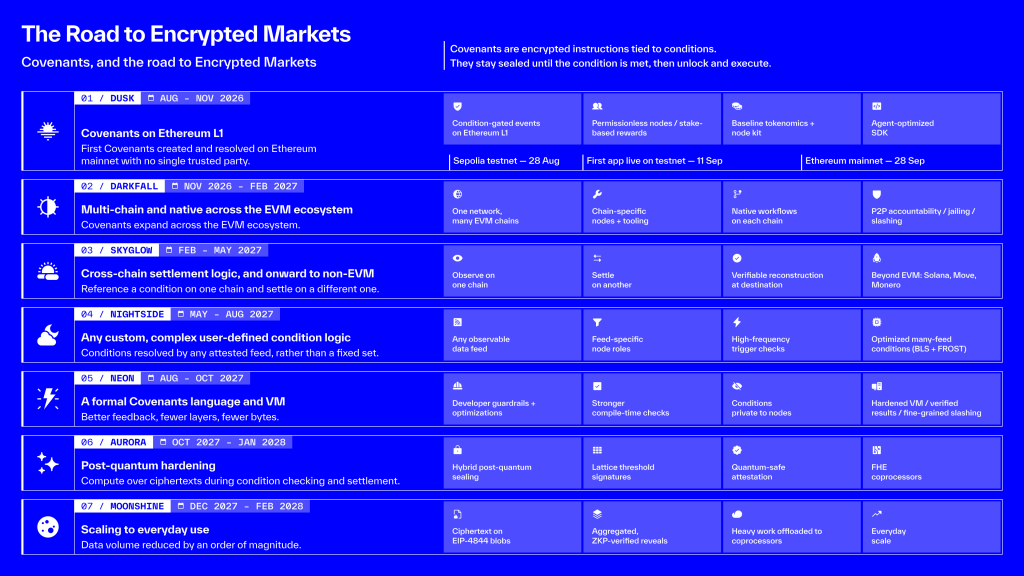Viewport: 1024px width, 576px height.
Task: Click the Darkfall half-sun phase icon
Action: [x=48, y=207]
